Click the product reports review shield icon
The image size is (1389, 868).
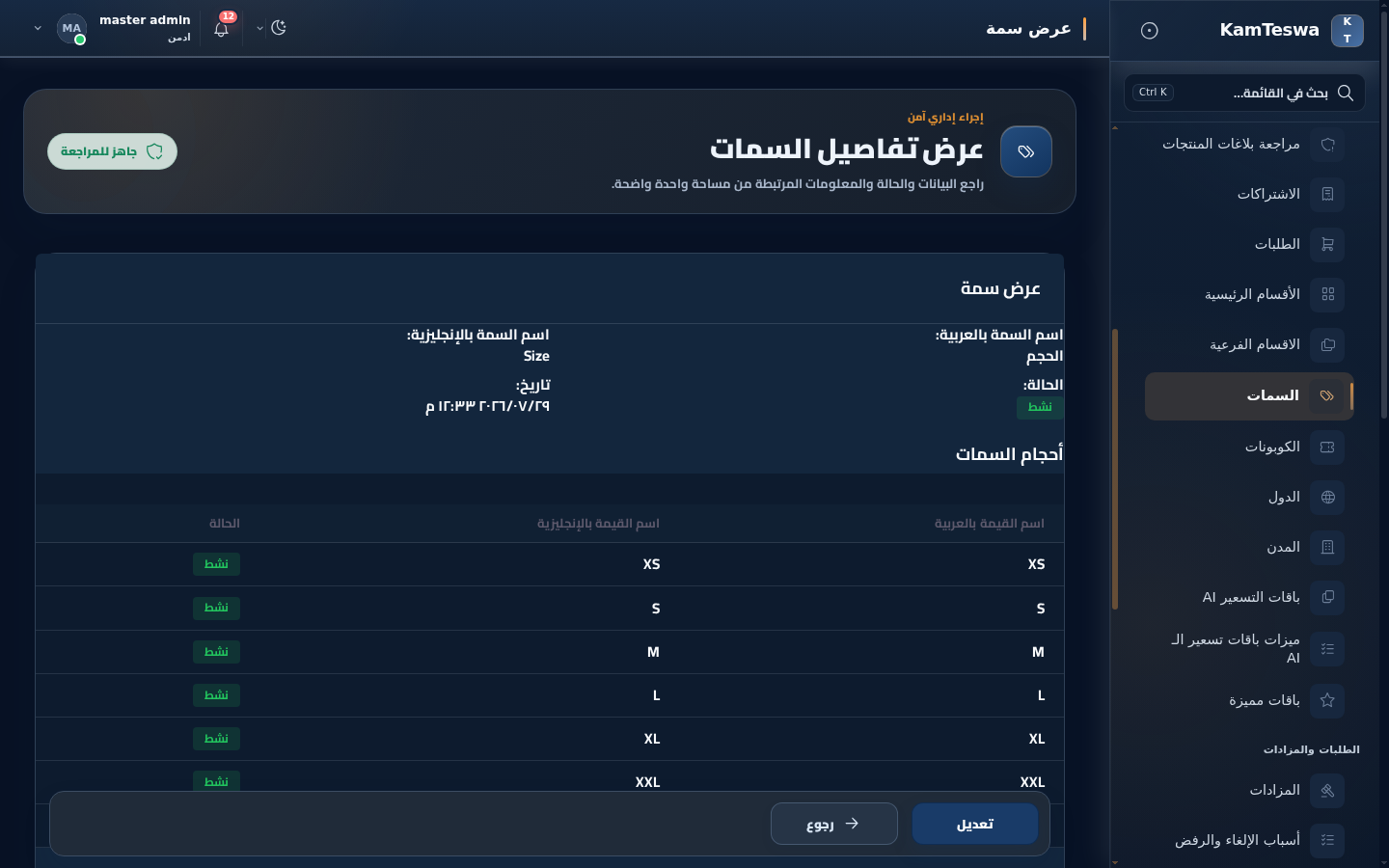coord(1327,144)
